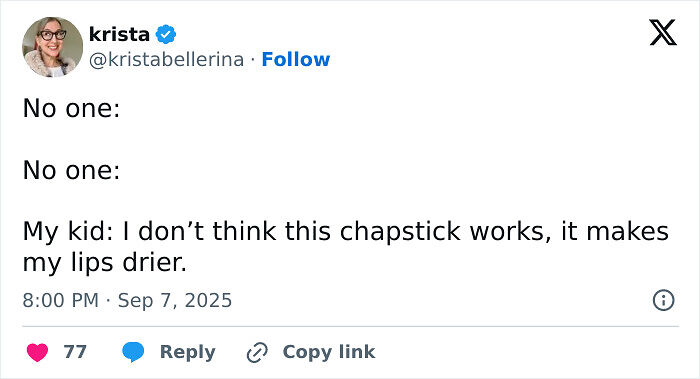Click the 77 likes count
The width and height of the screenshot is (700, 379).
[75, 352]
